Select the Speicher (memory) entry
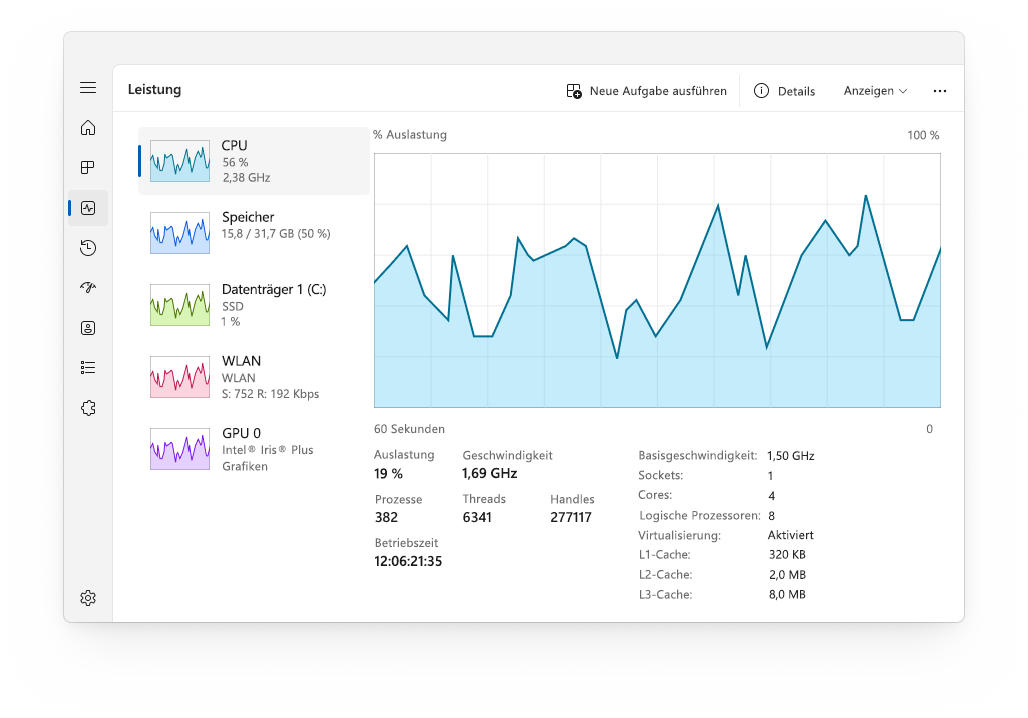Screen dimensions: 1028x718 click(x=254, y=232)
